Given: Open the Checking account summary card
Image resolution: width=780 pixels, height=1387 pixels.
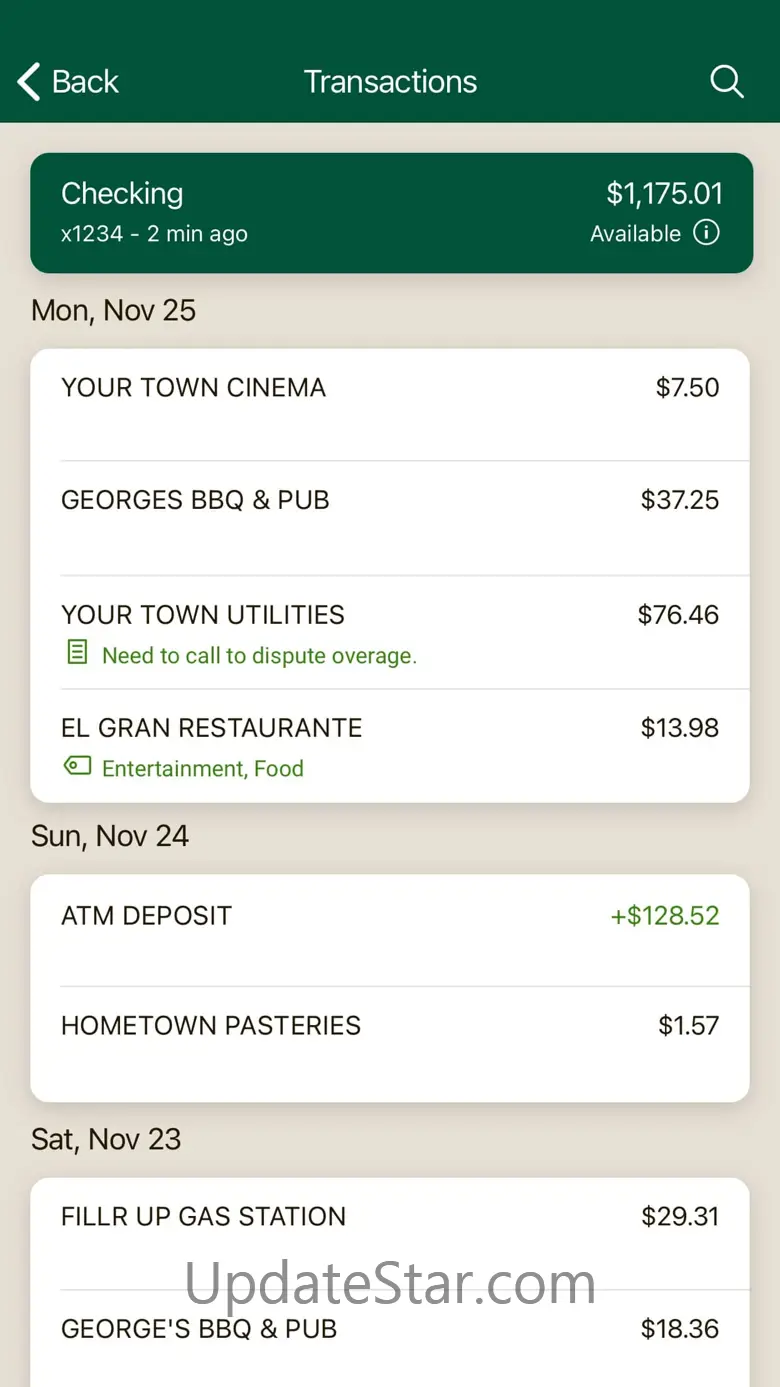Looking at the screenshot, I should point(390,213).
